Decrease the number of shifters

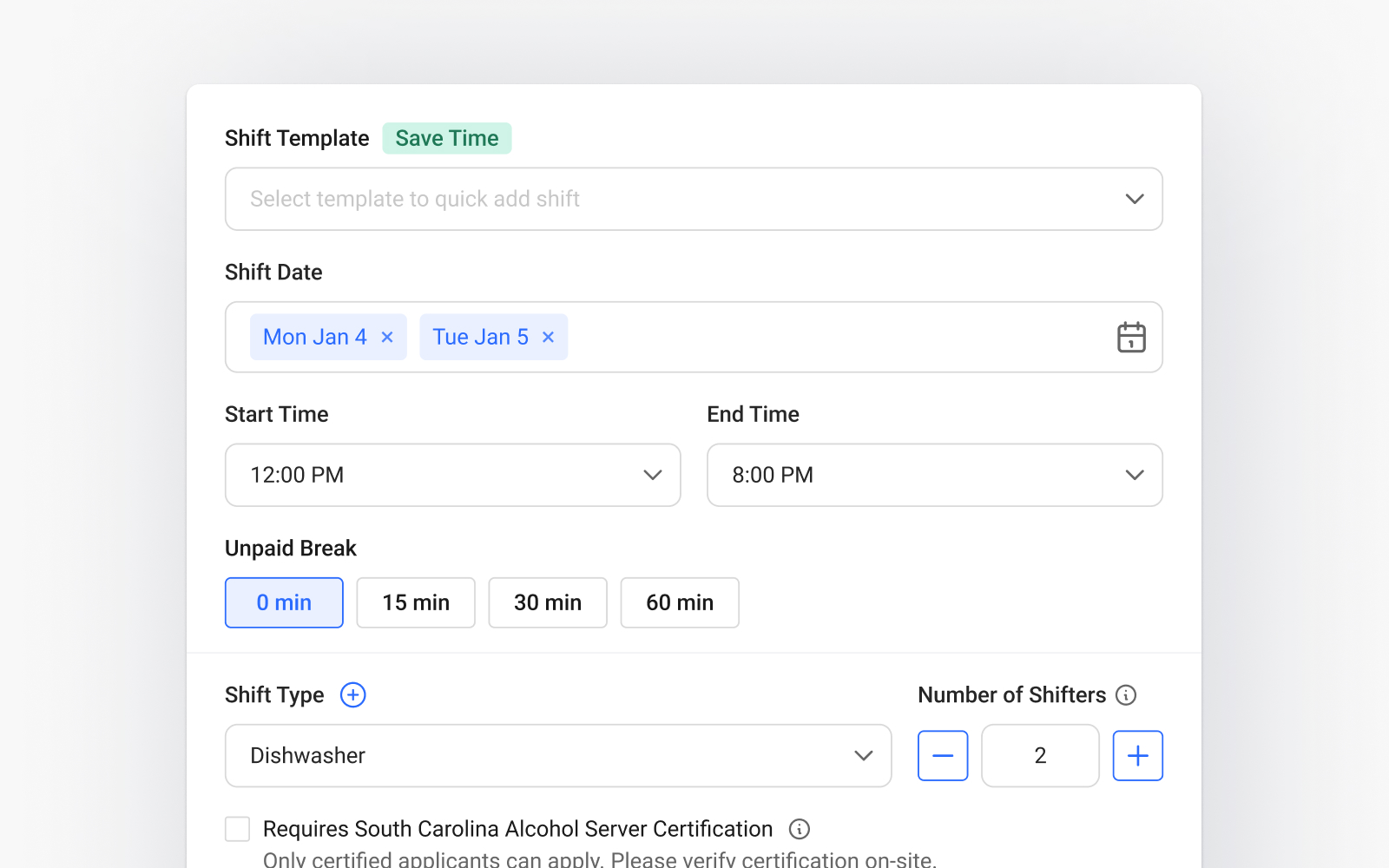pos(943,755)
